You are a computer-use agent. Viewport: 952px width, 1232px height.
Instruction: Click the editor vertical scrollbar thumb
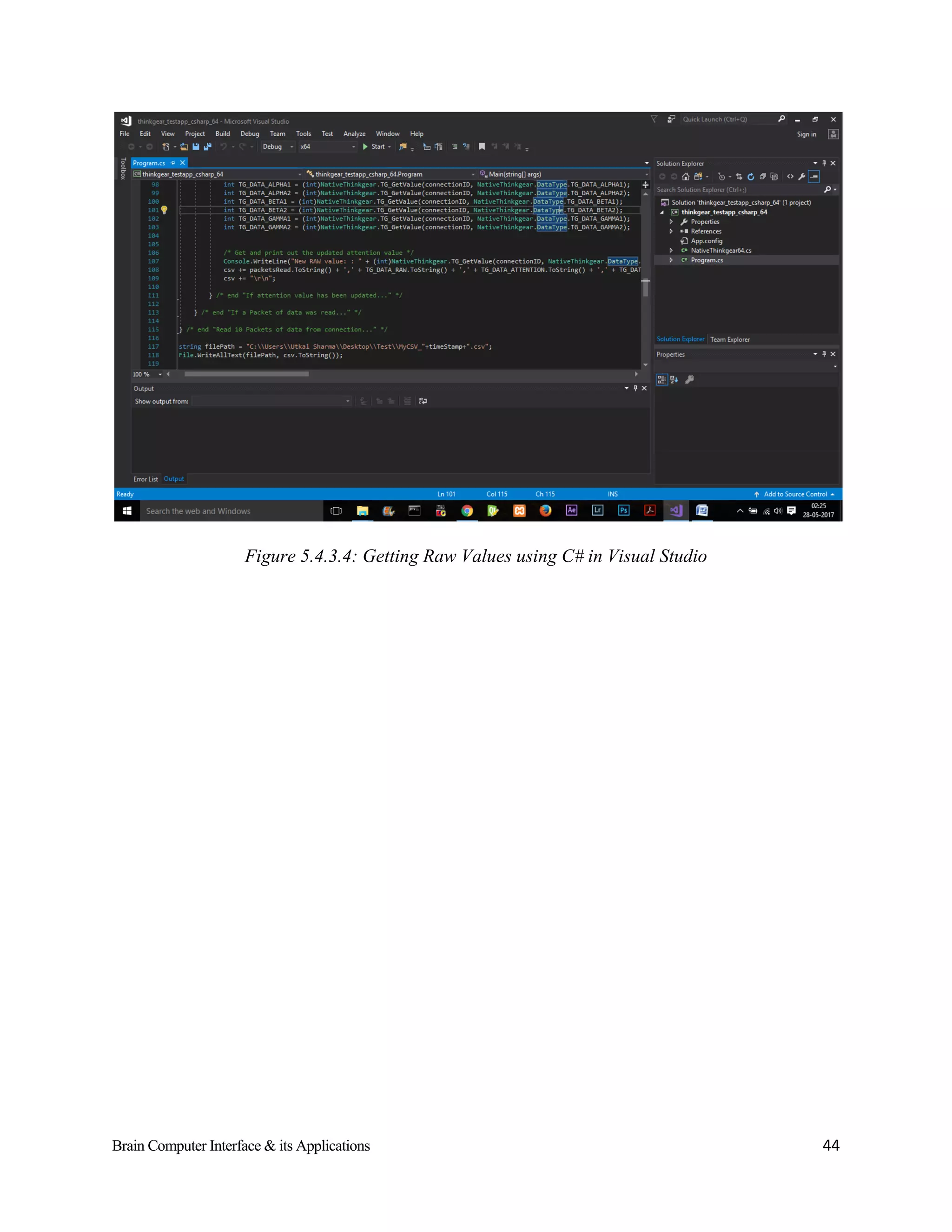pyautogui.click(x=645, y=288)
